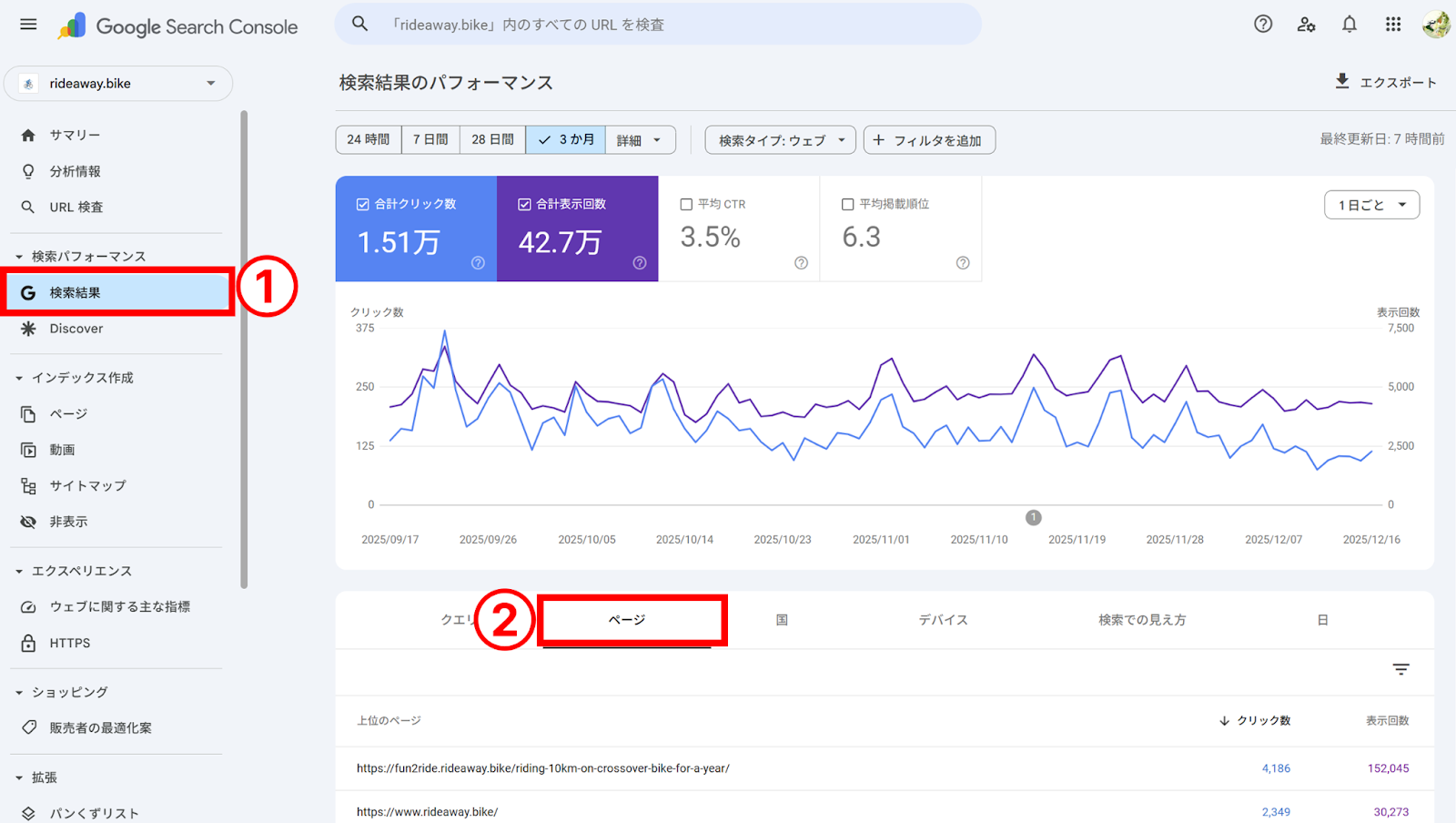Open the notifications bell
The width and height of the screenshot is (1456, 823).
1349,25
